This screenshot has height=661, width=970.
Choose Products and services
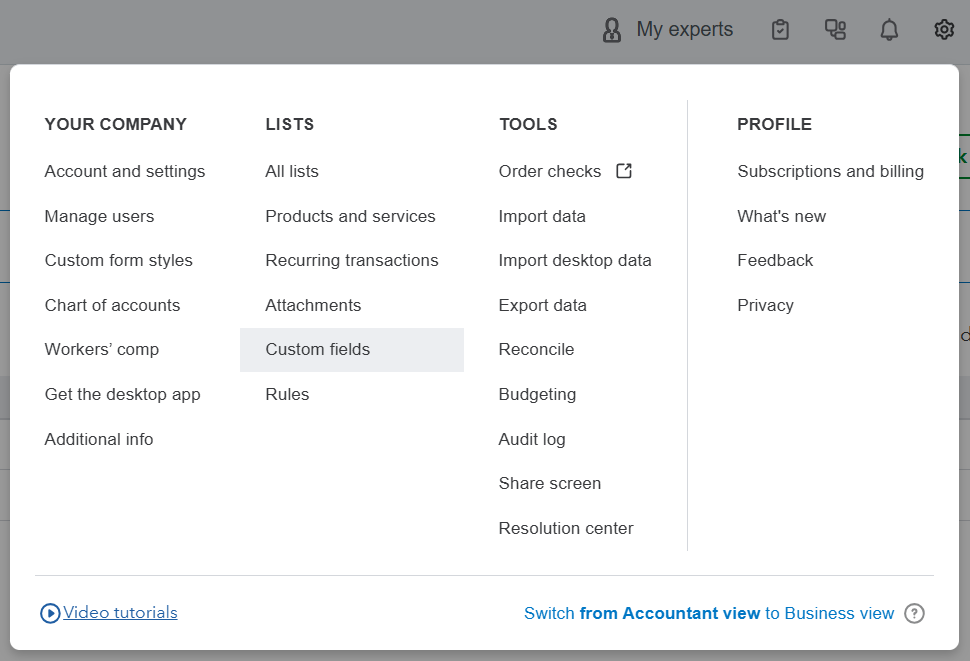point(350,216)
